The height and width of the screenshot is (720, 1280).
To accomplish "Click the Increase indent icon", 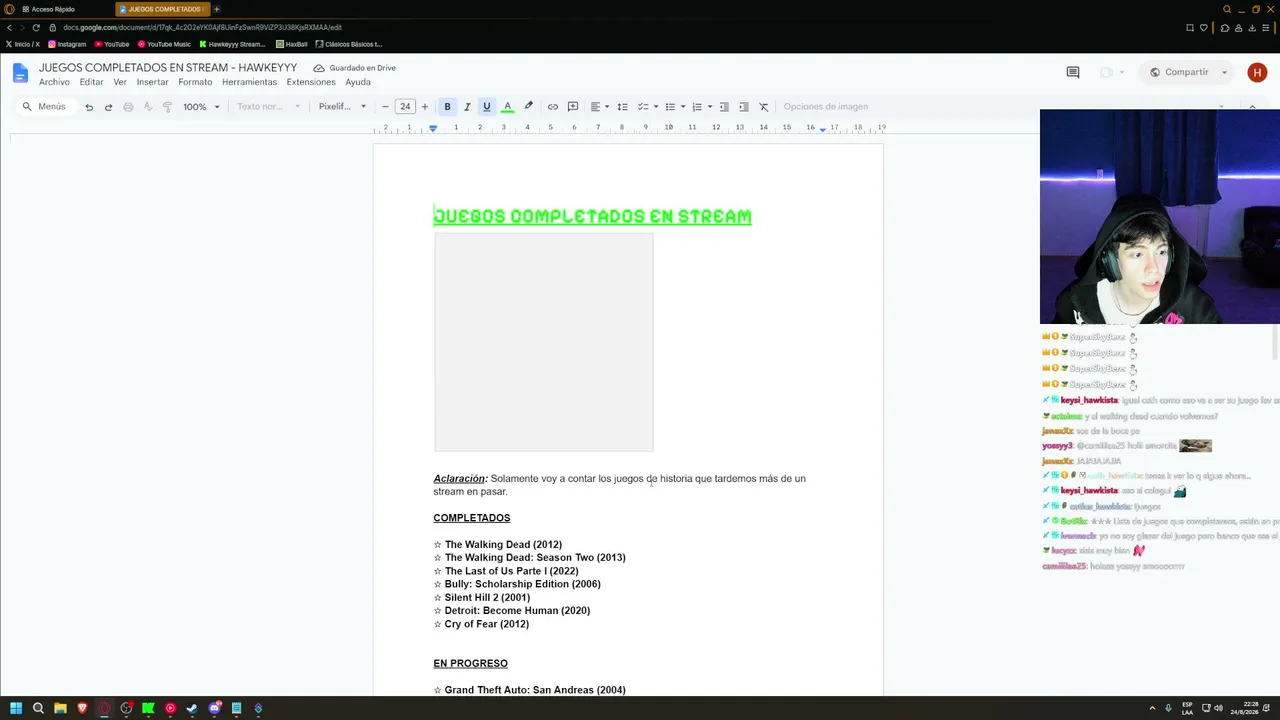I will coord(744,107).
